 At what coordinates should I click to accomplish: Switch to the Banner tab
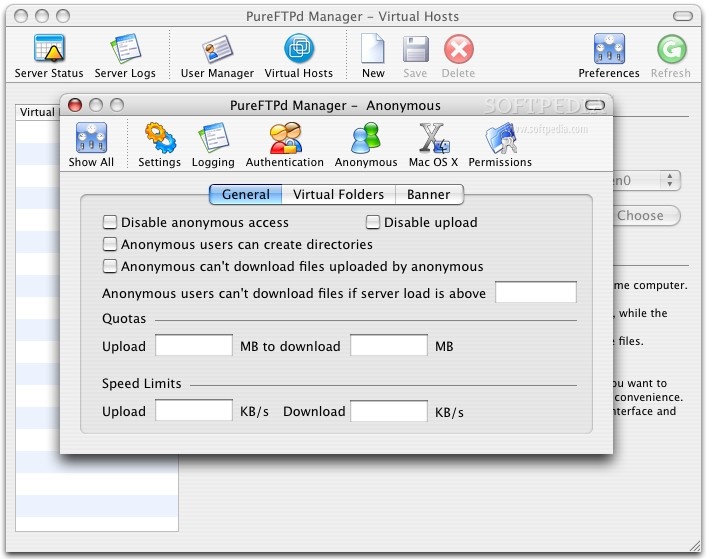coord(429,194)
